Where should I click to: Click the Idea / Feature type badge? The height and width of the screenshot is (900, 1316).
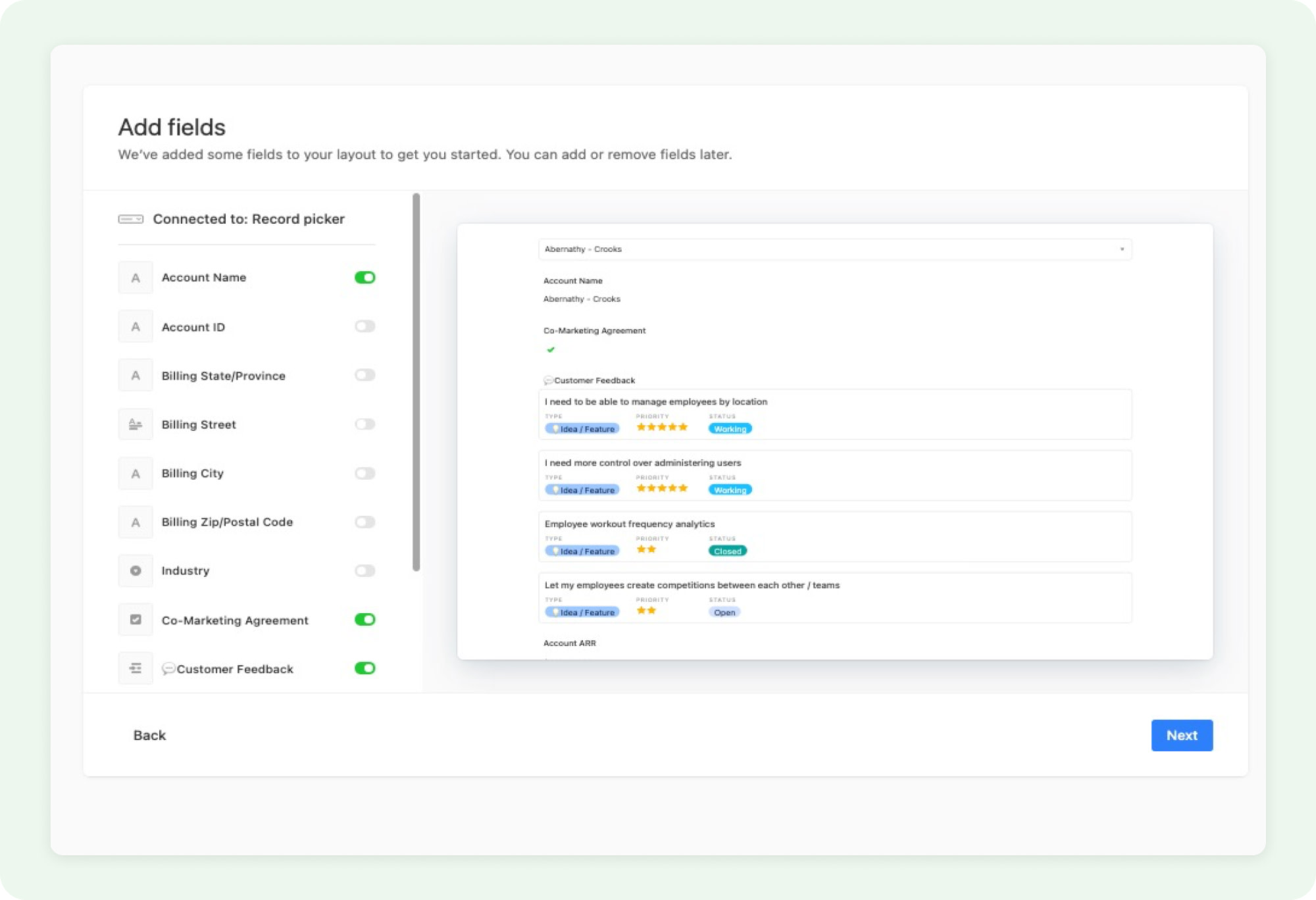click(x=582, y=428)
